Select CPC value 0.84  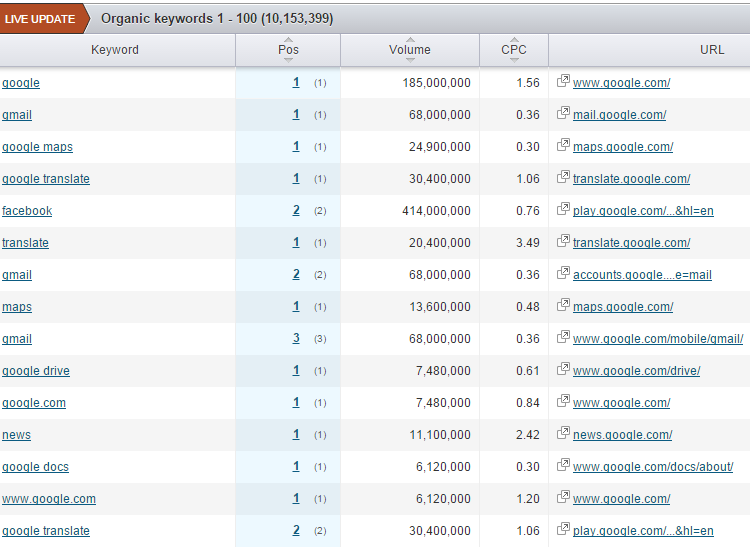[x=528, y=403]
